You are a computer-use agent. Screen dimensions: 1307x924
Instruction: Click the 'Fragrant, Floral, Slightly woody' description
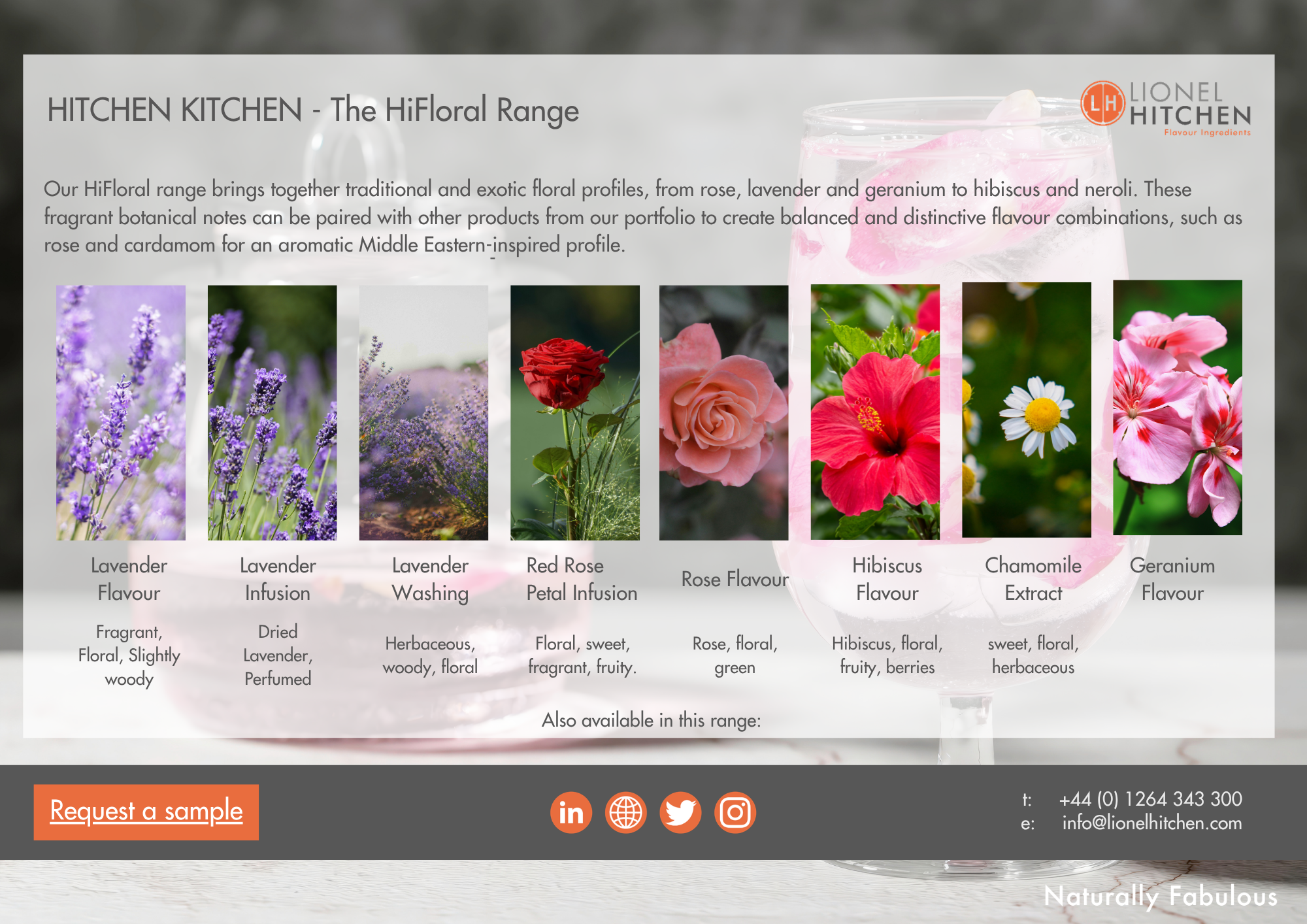pos(129,655)
